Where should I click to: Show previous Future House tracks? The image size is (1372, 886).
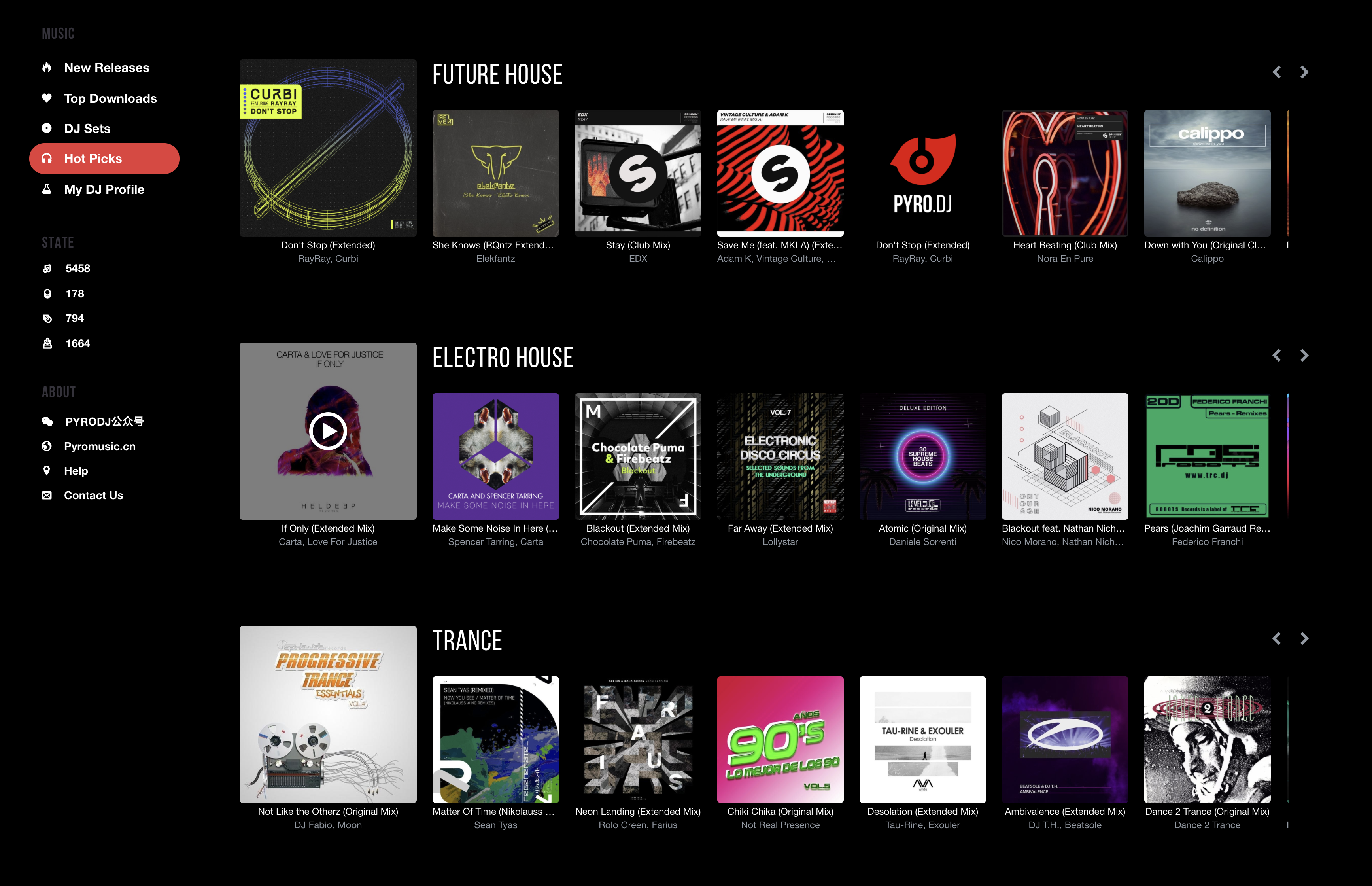1277,72
